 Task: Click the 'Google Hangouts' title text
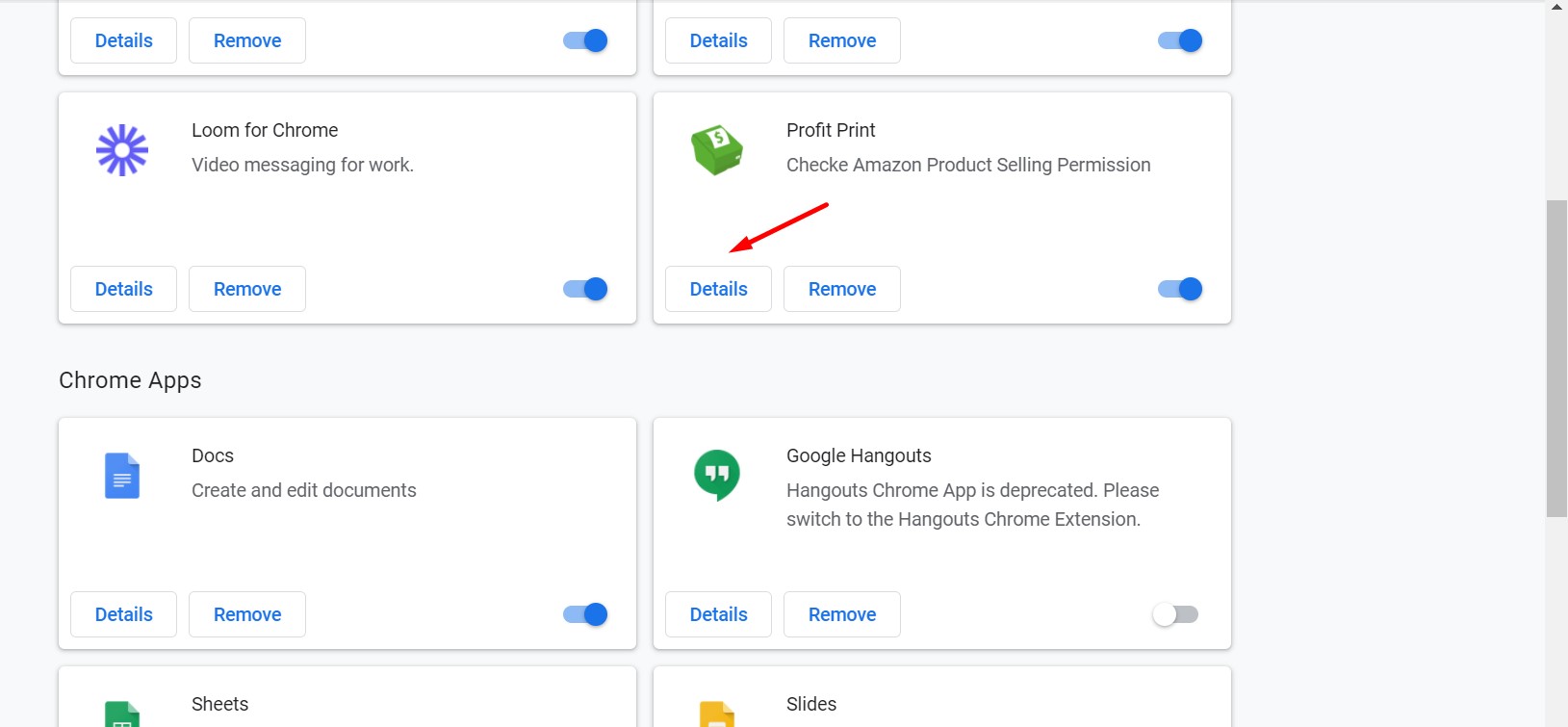tap(859, 455)
